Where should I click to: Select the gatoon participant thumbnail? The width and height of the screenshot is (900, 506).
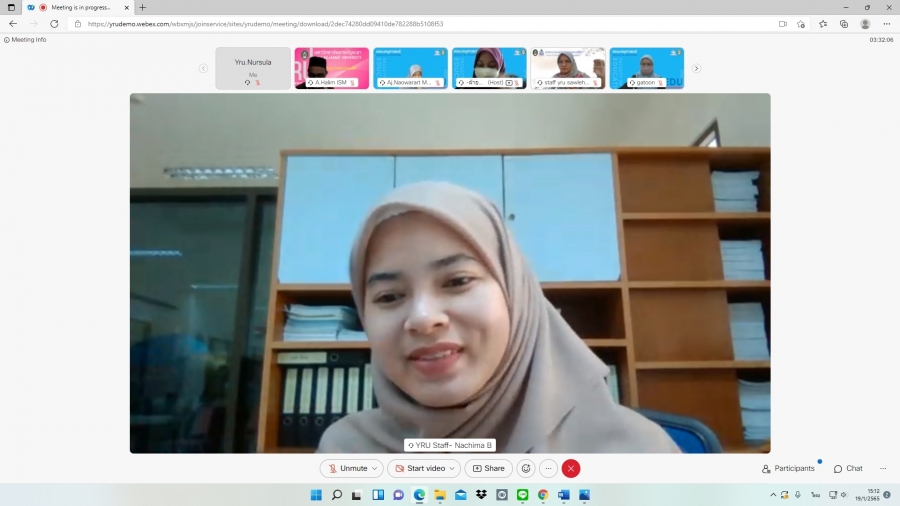(646, 68)
